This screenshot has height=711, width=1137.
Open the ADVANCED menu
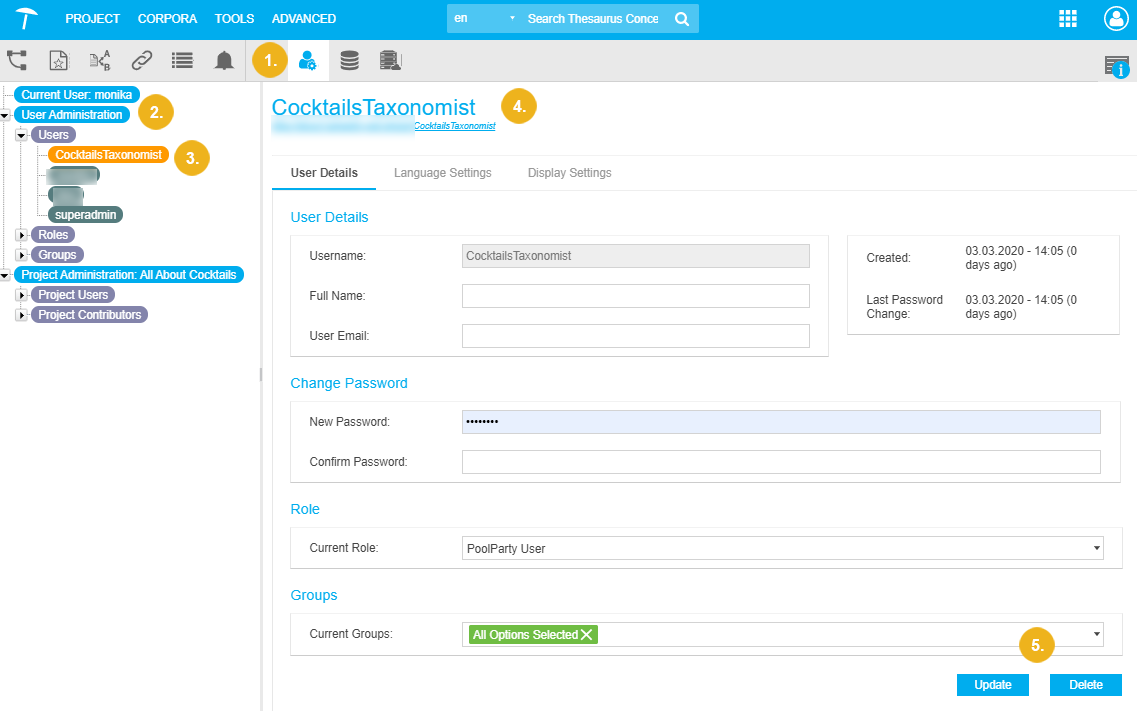(x=304, y=19)
